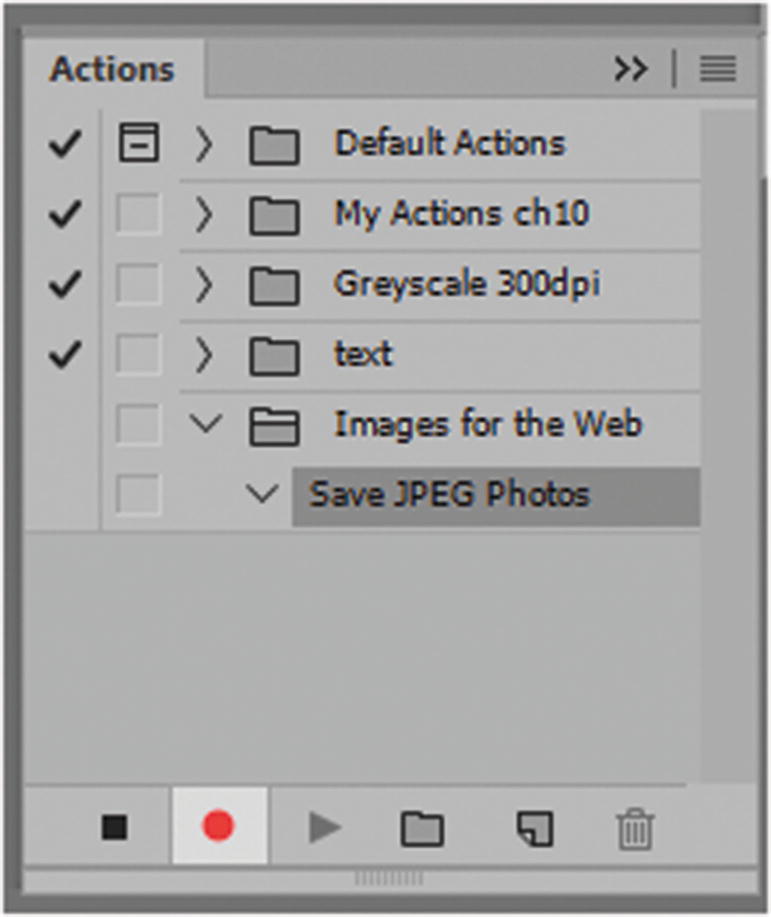The width and height of the screenshot is (771, 917).
Task: Click the Create New Action icon
Action: pyautogui.click(x=534, y=828)
